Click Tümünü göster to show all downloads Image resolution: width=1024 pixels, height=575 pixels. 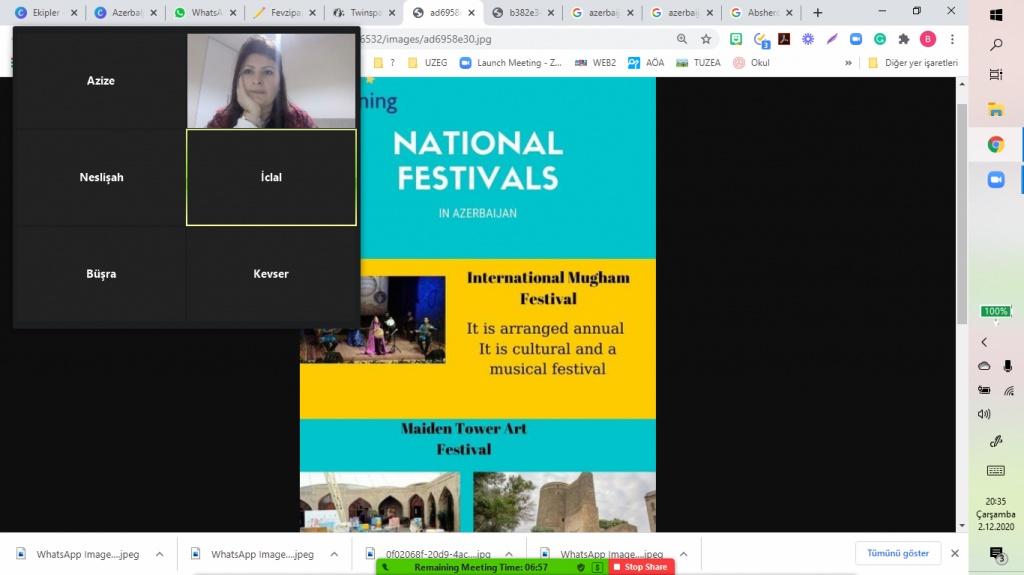coord(897,553)
